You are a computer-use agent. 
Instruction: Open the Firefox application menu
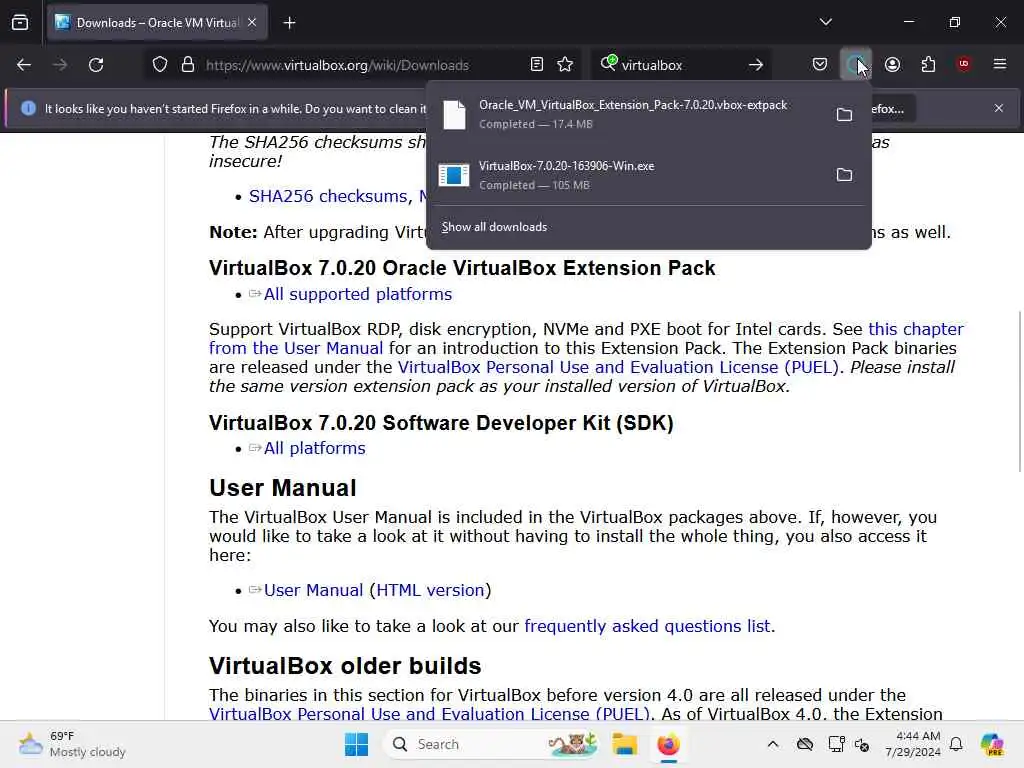(x=999, y=64)
